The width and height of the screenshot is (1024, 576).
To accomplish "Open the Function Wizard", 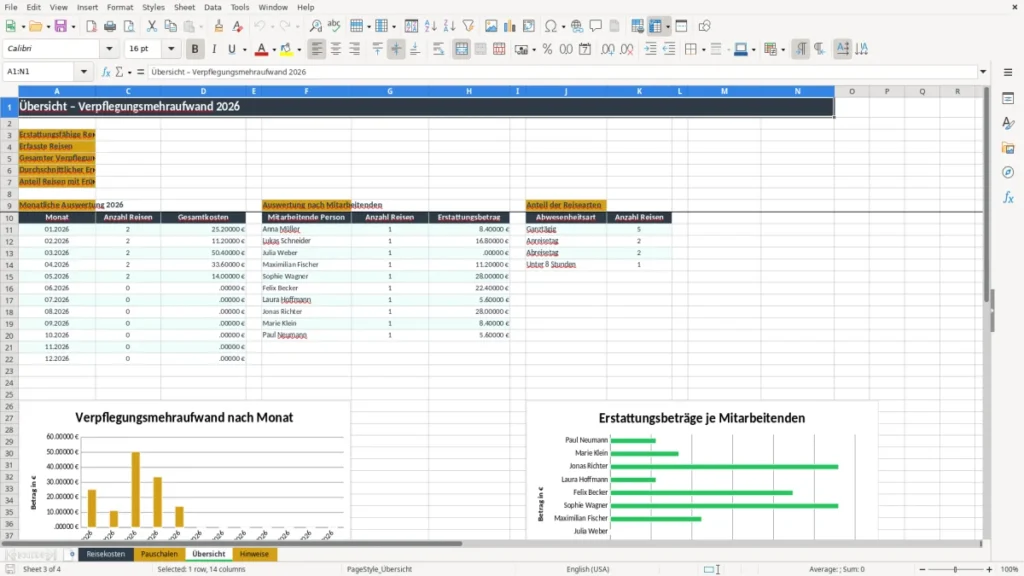I will (x=106, y=72).
